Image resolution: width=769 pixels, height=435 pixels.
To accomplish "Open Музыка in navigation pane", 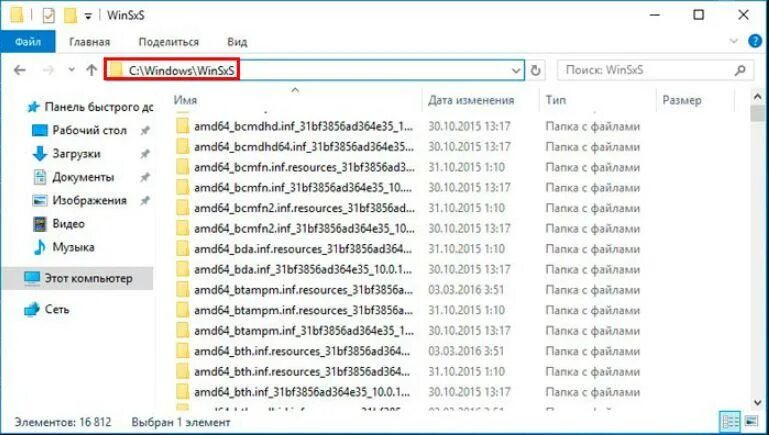I will tap(73, 247).
